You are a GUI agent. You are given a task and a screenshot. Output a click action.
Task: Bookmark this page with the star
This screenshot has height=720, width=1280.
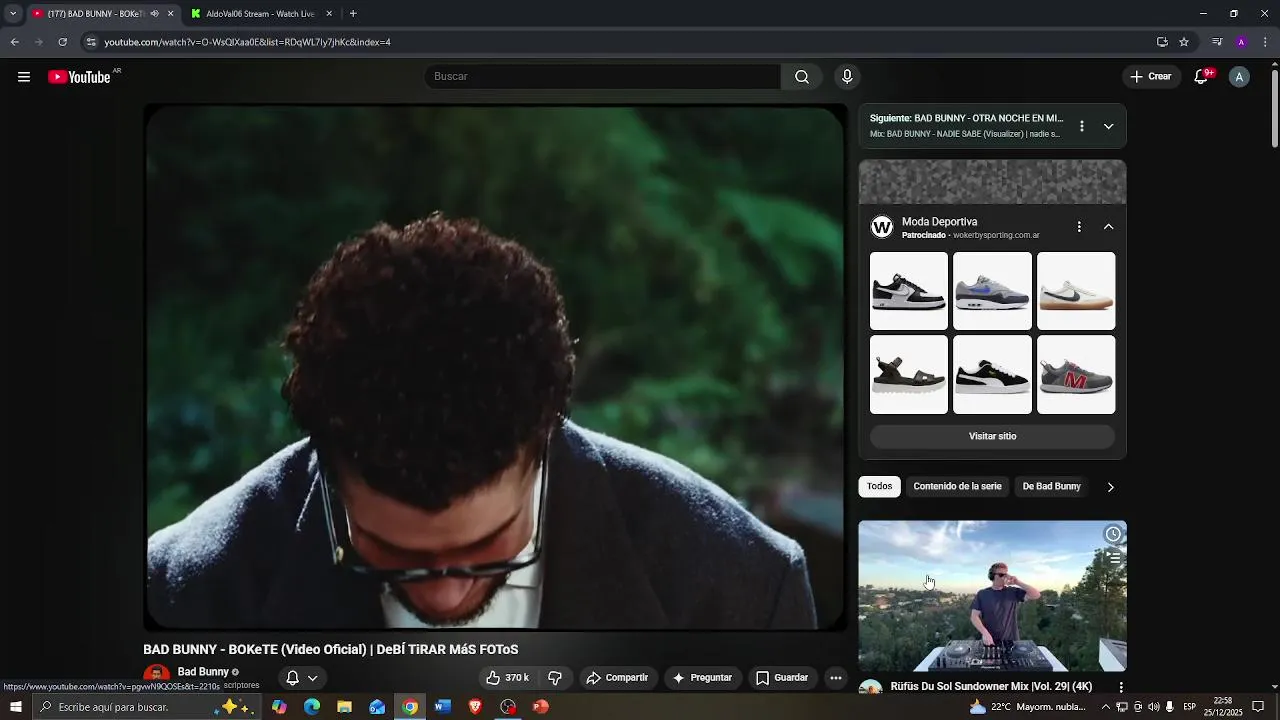point(1184,42)
